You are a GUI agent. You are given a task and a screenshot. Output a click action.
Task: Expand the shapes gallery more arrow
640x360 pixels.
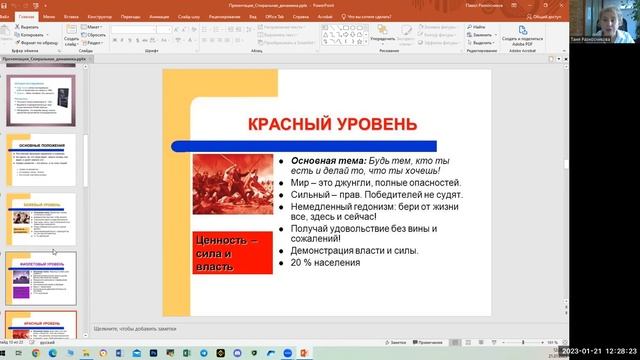(366, 42)
